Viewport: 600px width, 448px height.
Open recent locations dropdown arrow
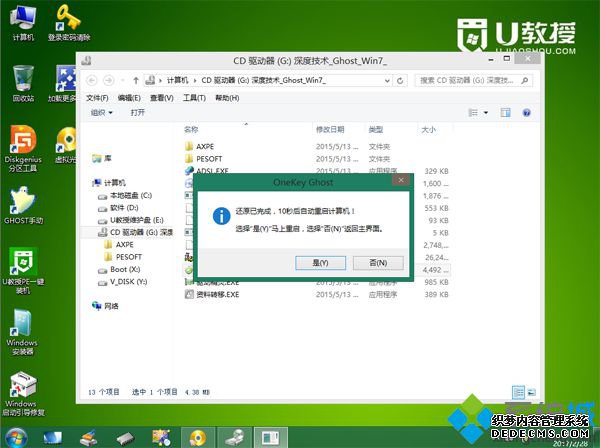coord(122,80)
